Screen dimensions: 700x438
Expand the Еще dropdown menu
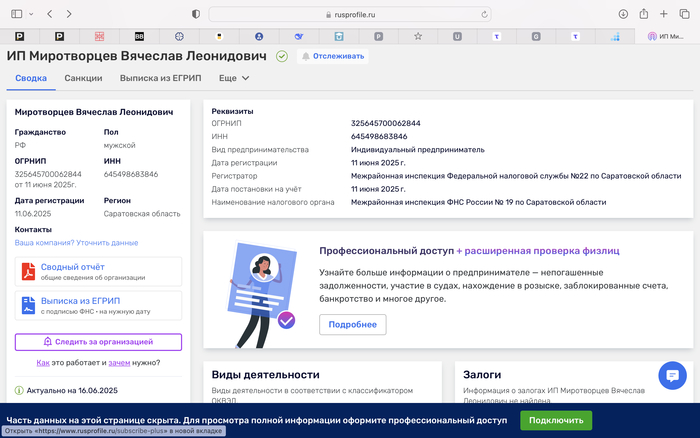click(x=233, y=78)
